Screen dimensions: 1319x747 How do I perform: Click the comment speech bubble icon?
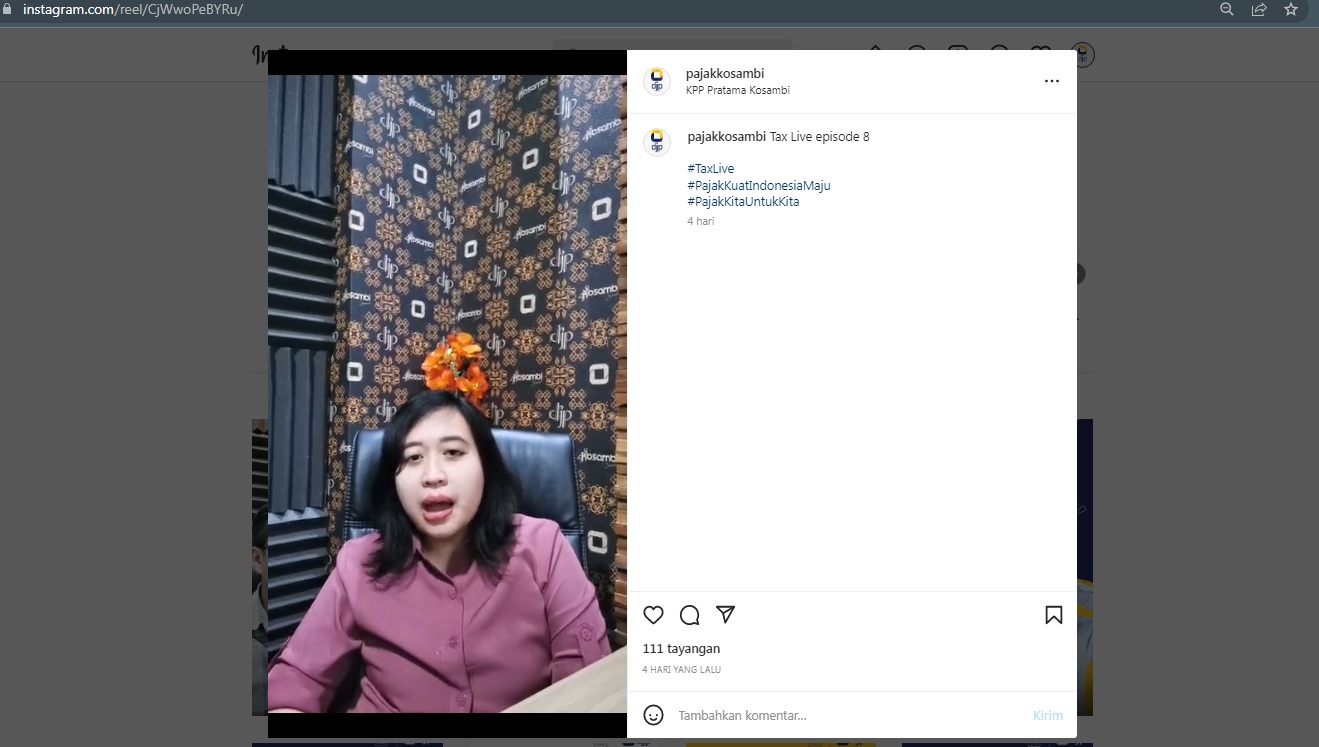[x=689, y=615]
